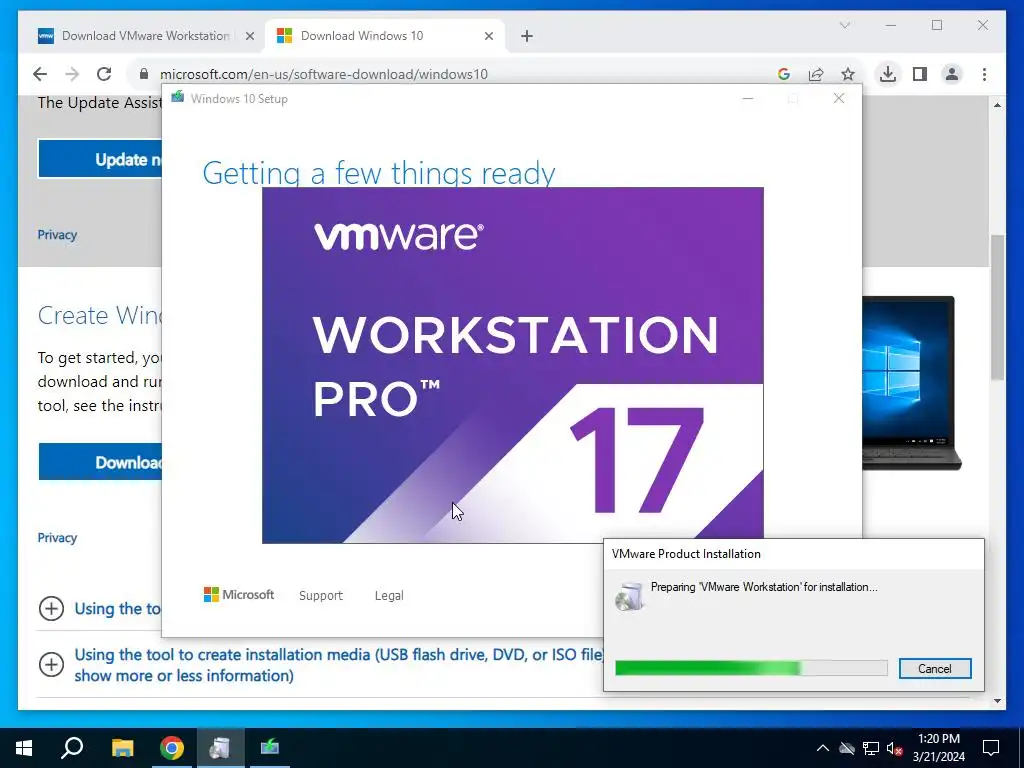Click the Chrome forward arrow
Viewport: 1024px width, 768px height.
(x=72, y=74)
